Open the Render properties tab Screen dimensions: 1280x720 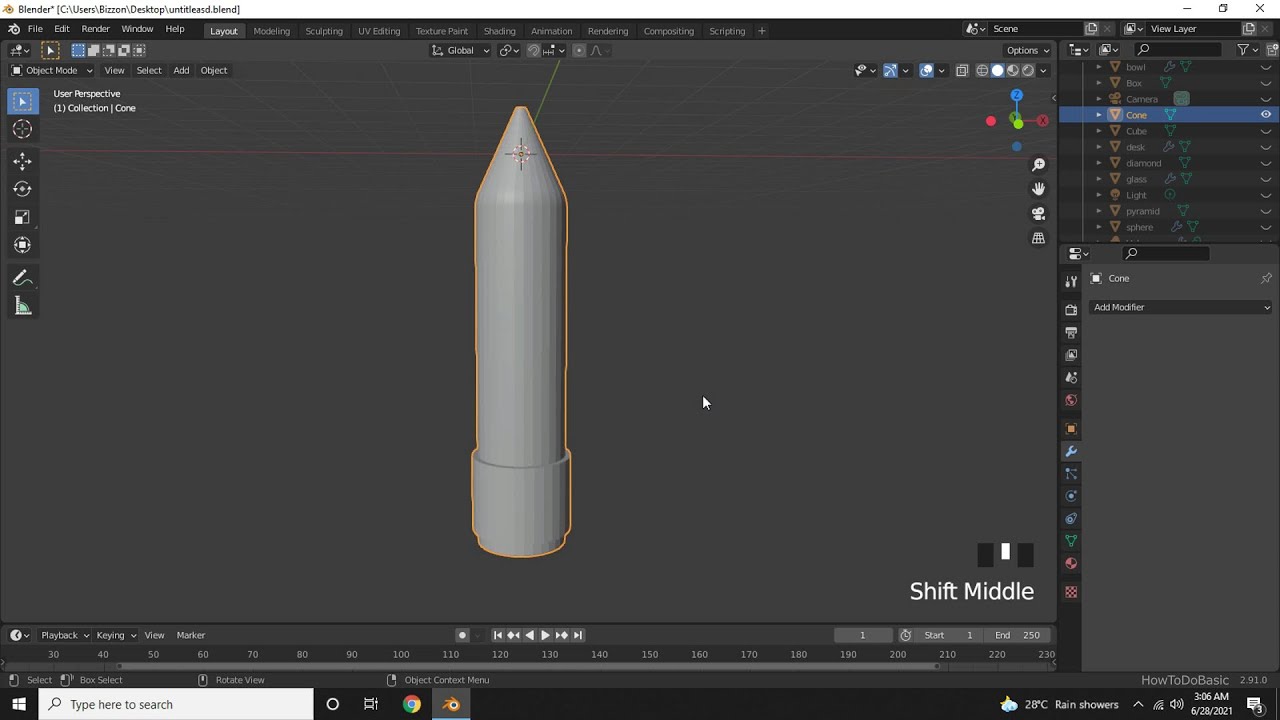point(1071,310)
